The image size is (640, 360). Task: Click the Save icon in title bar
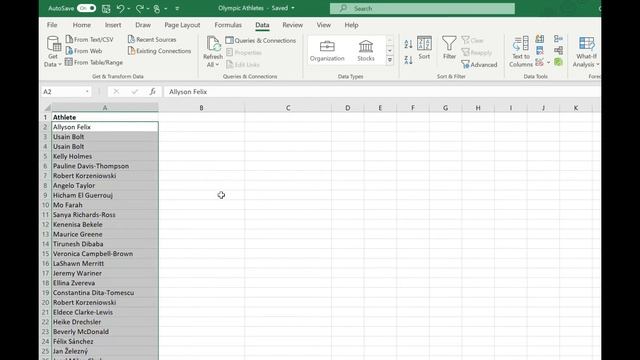tap(106, 8)
